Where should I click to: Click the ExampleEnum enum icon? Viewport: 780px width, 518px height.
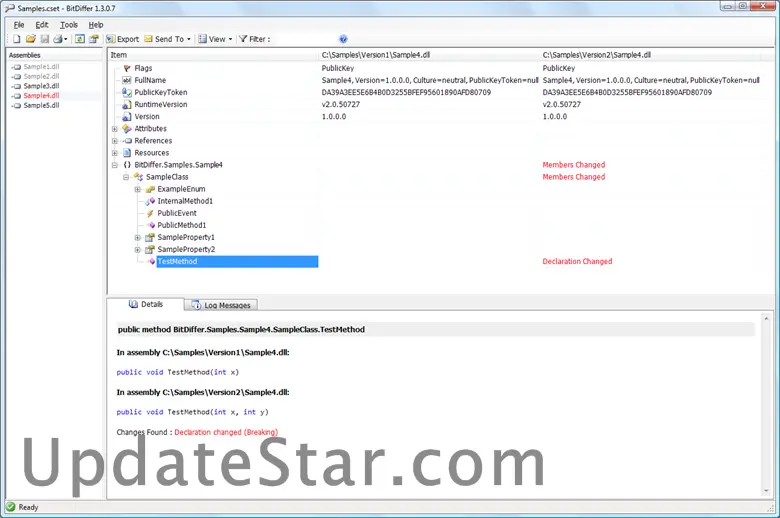[150, 189]
